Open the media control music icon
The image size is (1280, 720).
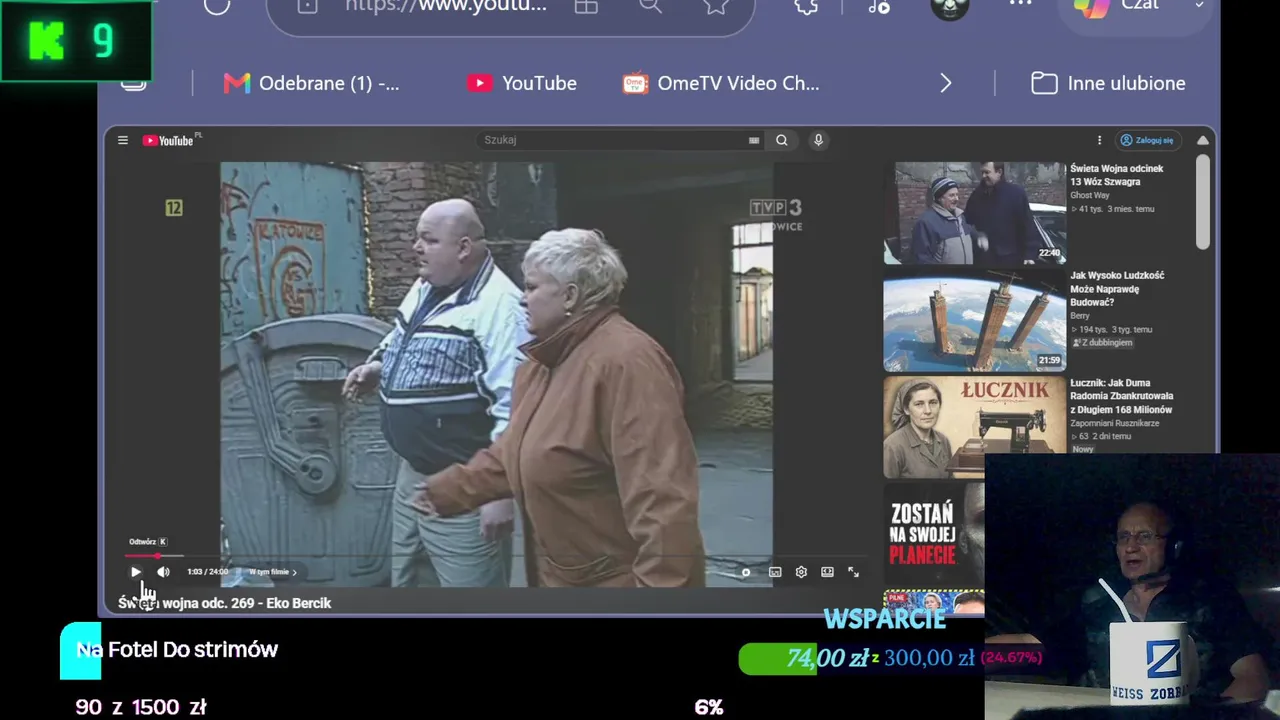click(879, 6)
